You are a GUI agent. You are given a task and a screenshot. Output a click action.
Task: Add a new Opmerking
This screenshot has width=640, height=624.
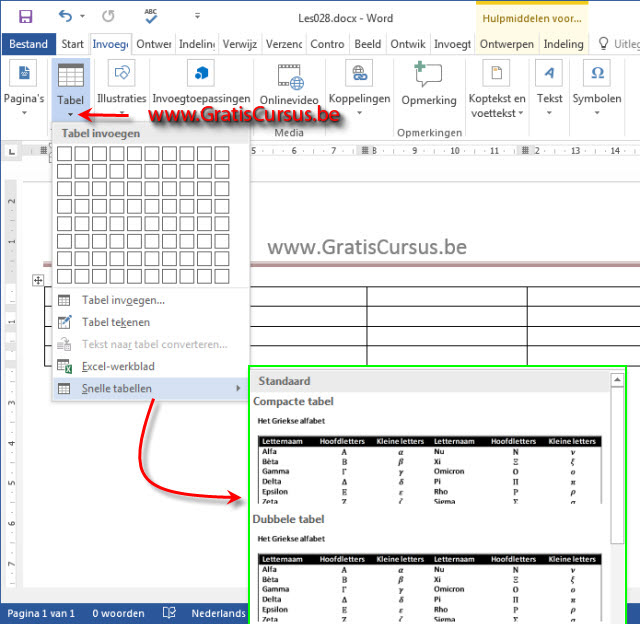428,82
